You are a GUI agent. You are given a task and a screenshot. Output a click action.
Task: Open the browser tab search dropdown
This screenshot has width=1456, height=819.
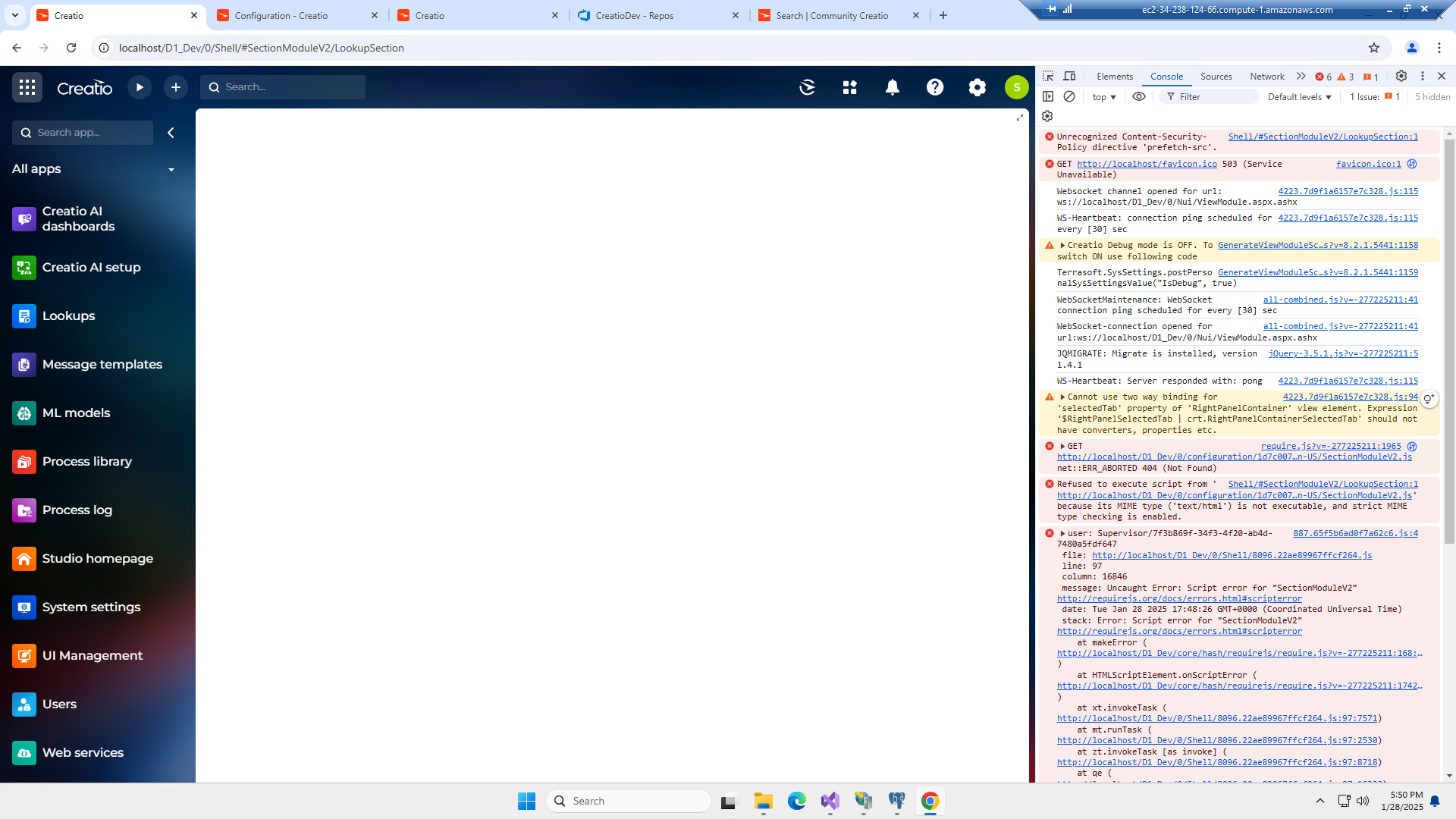(x=15, y=15)
